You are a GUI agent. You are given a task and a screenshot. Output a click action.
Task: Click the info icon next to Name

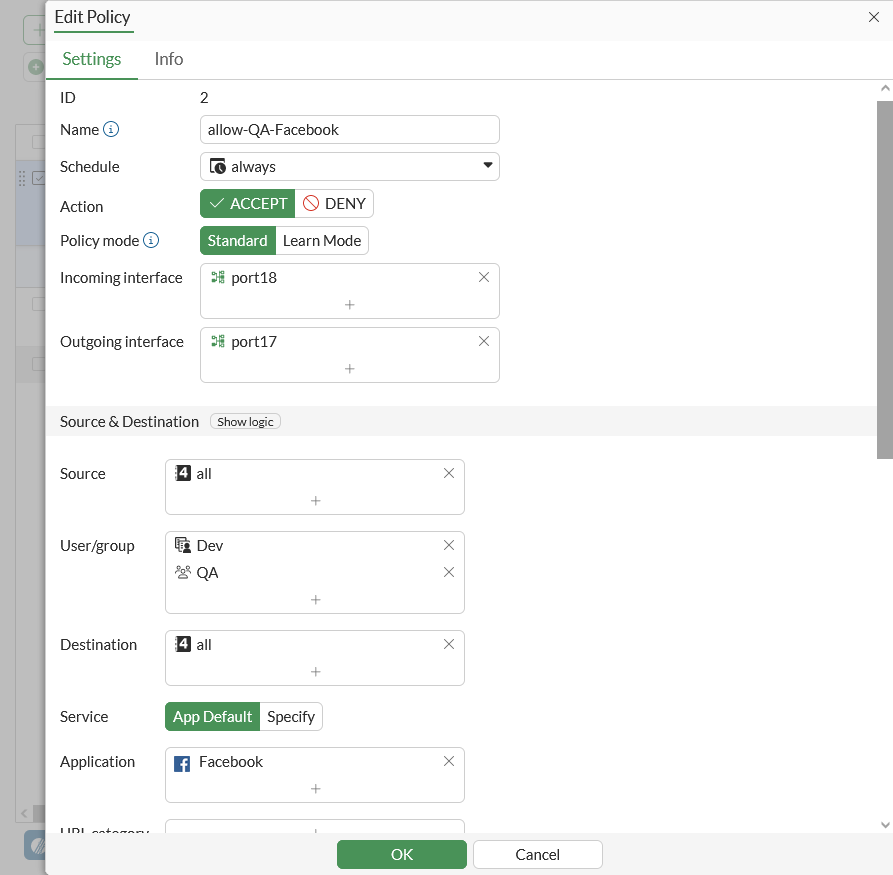point(112,130)
